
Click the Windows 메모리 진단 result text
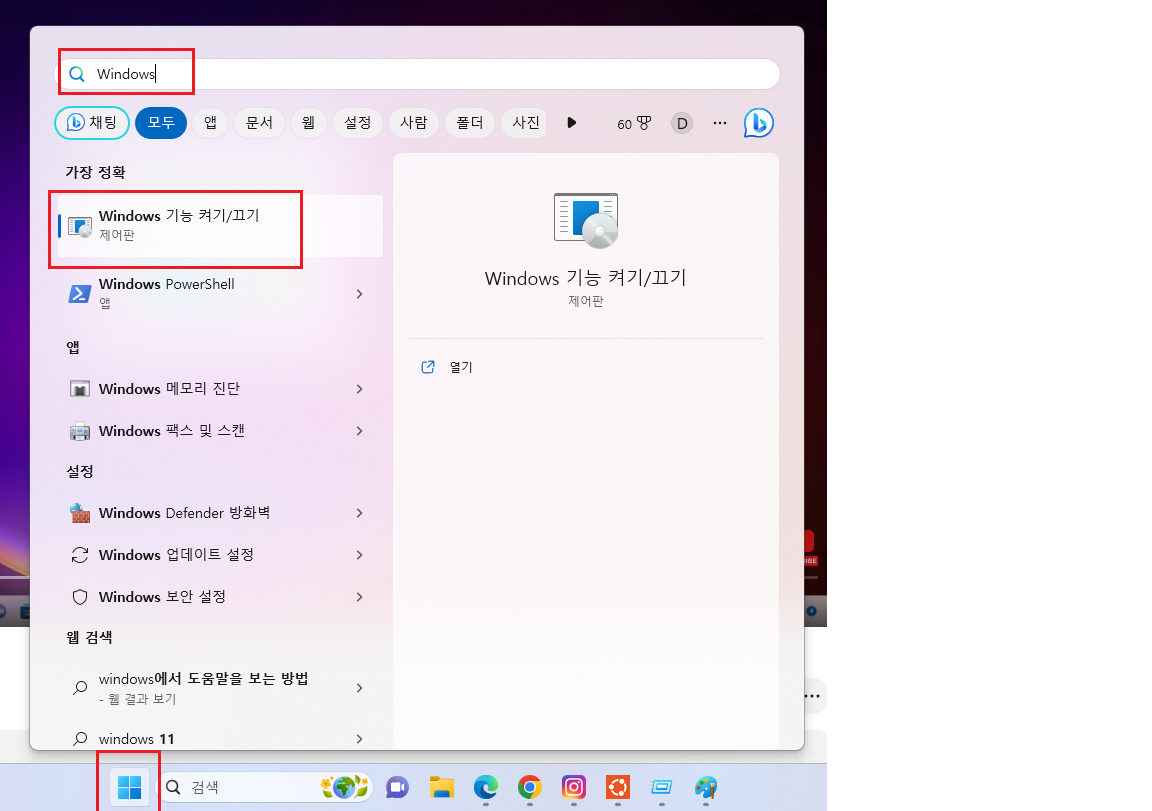pos(169,389)
